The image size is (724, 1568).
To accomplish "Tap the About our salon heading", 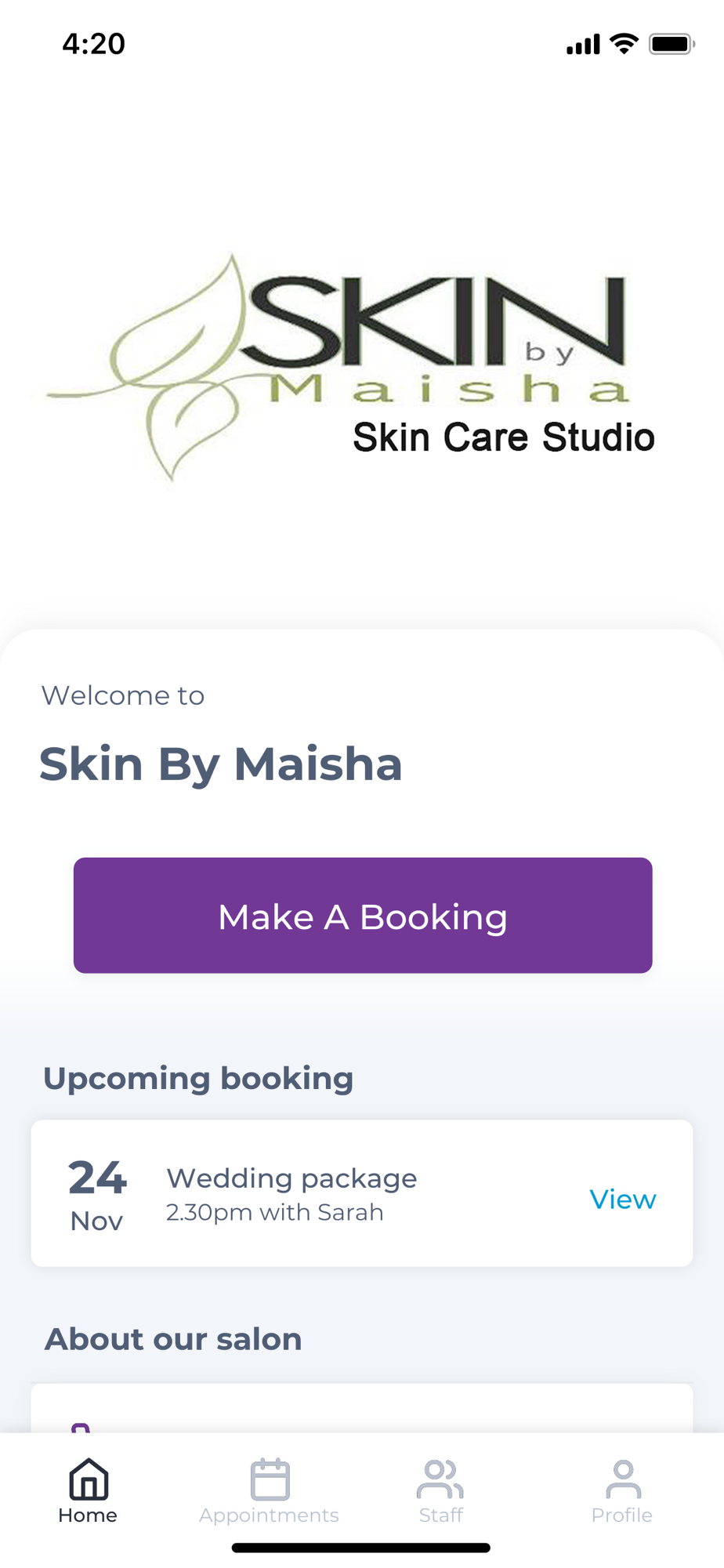I will click(x=173, y=1339).
